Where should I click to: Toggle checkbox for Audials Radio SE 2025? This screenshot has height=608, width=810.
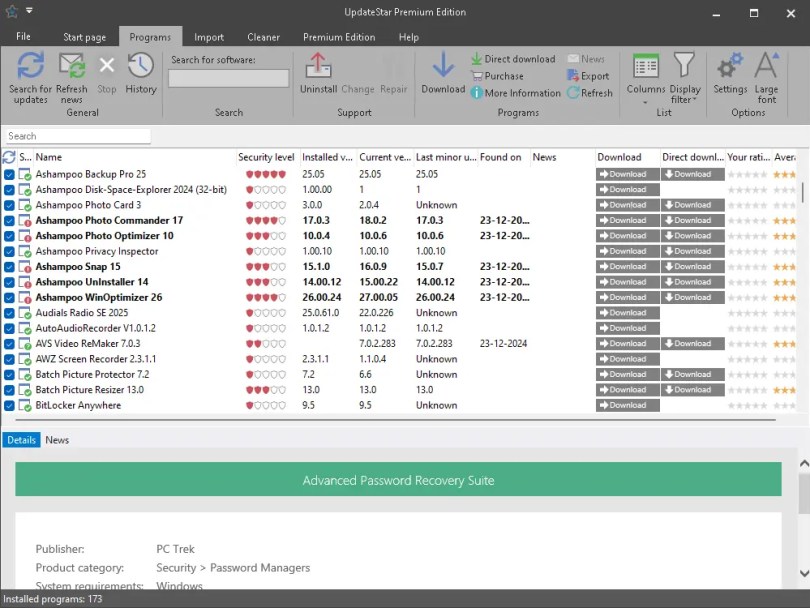point(9,313)
